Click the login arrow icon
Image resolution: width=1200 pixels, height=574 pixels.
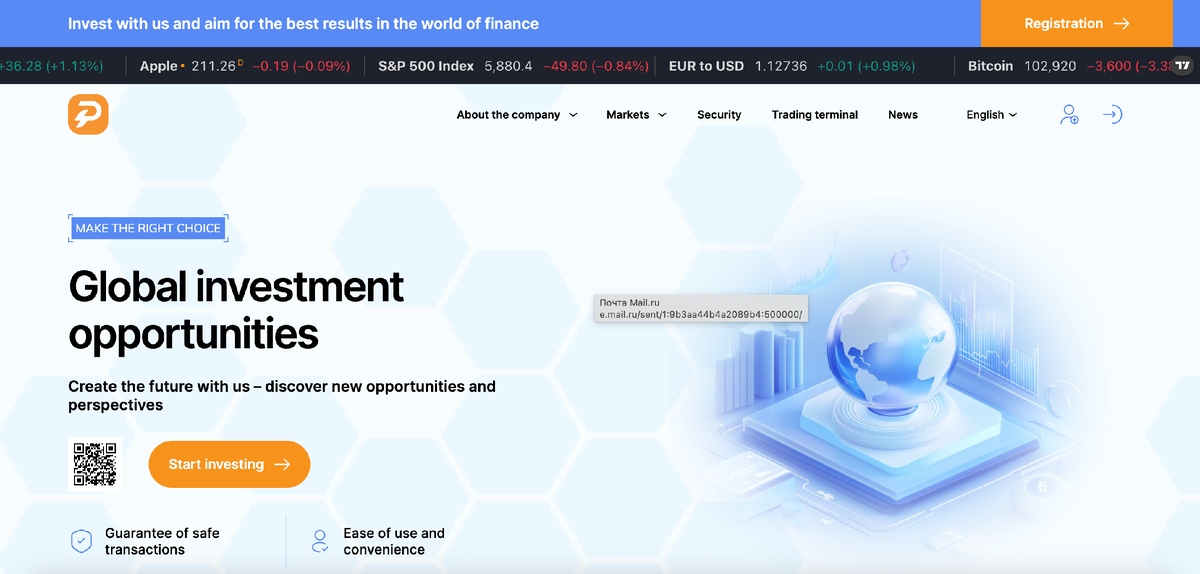(1112, 115)
